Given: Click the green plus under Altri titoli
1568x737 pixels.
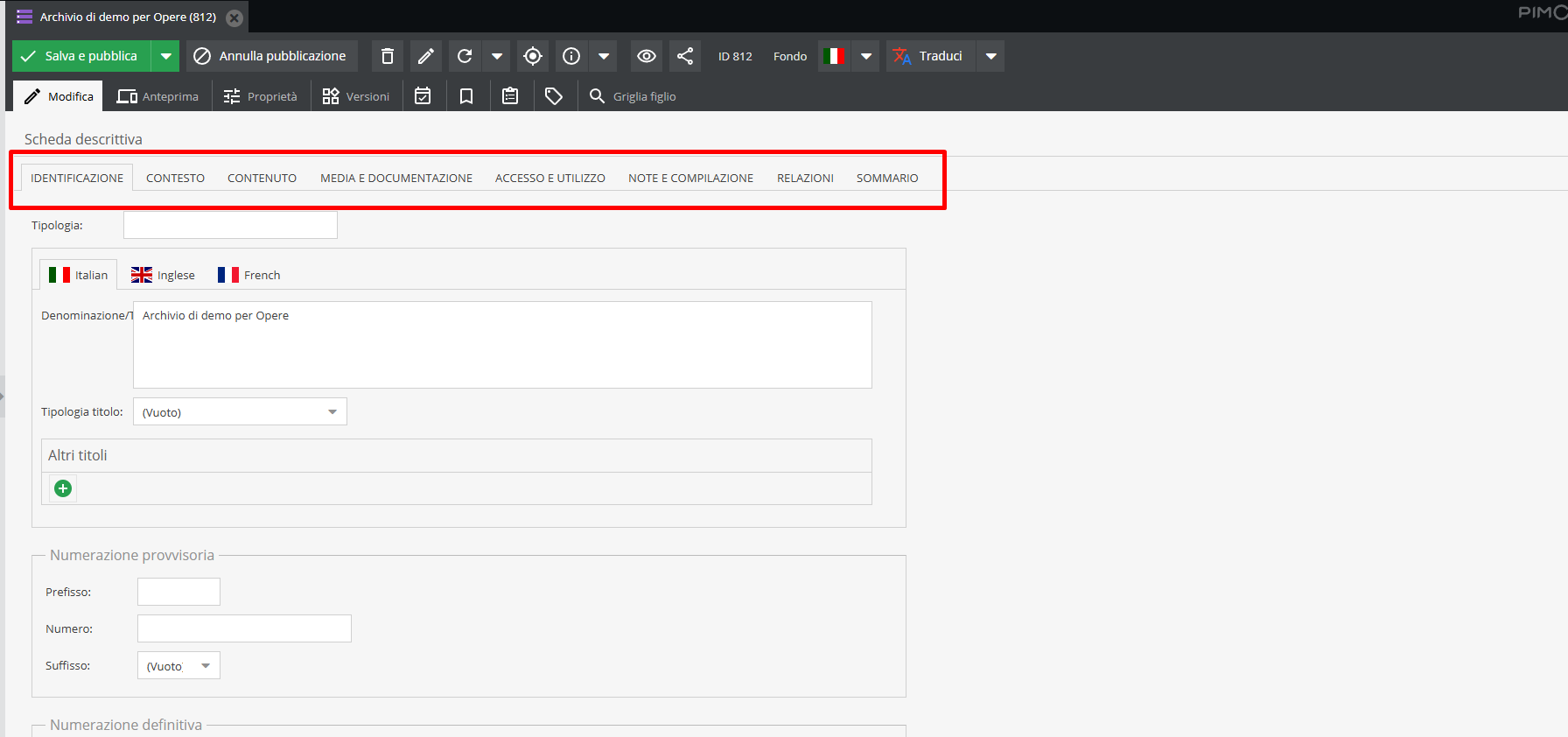Looking at the screenshot, I should pyautogui.click(x=63, y=488).
